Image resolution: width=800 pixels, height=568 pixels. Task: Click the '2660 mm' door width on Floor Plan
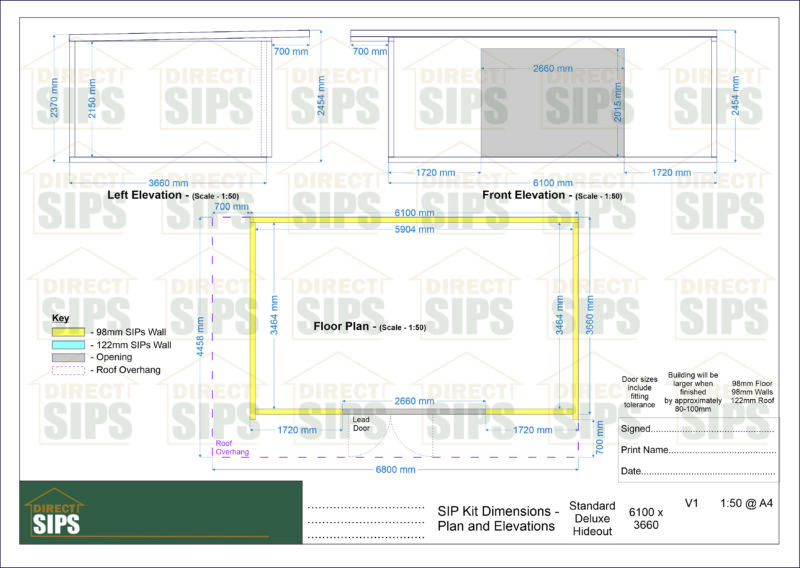click(x=414, y=401)
